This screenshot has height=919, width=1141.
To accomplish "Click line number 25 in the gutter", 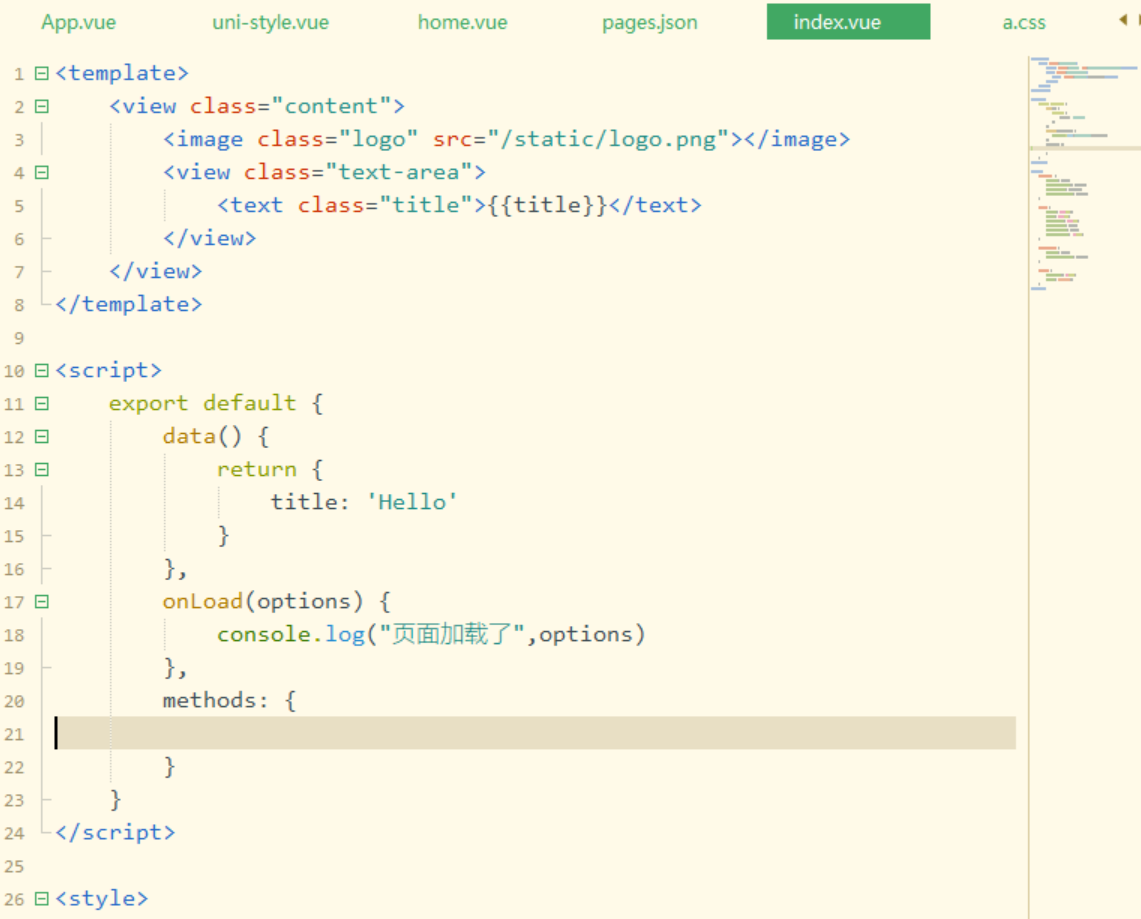I will click(x=14, y=867).
